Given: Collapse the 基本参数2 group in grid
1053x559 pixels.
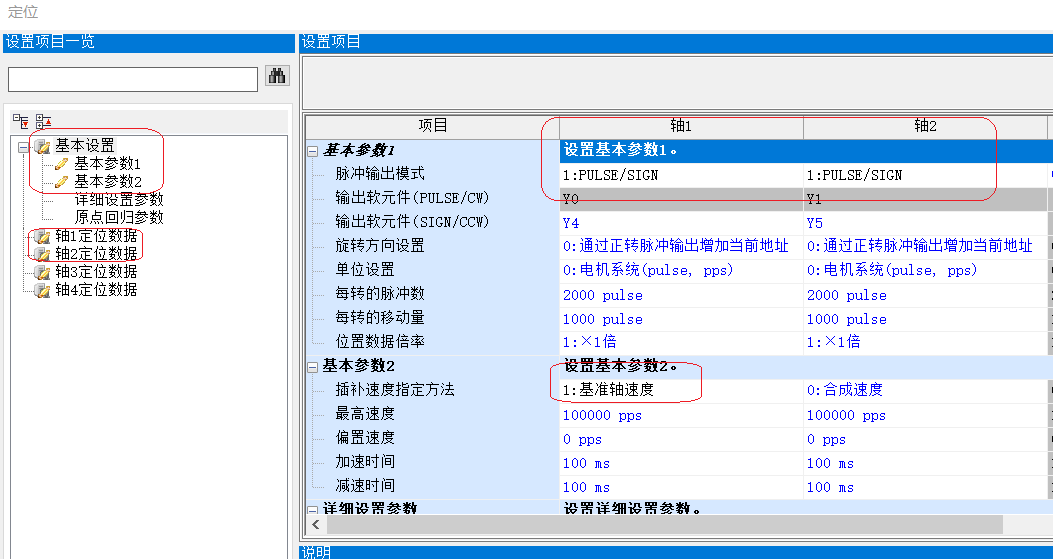Looking at the screenshot, I should click(x=313, y=366).
